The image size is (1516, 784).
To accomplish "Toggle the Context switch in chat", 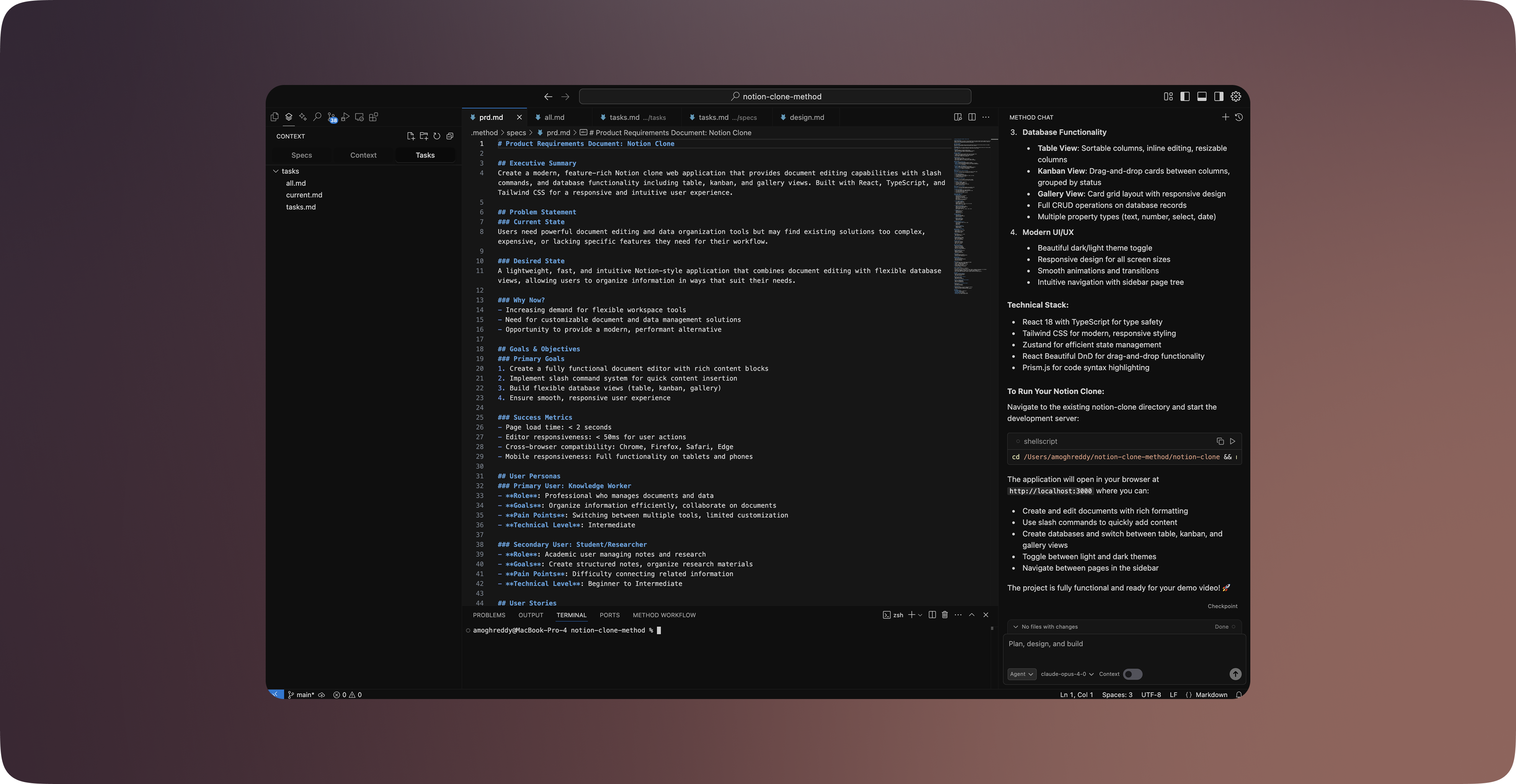I will click(x=1132, y=674).
